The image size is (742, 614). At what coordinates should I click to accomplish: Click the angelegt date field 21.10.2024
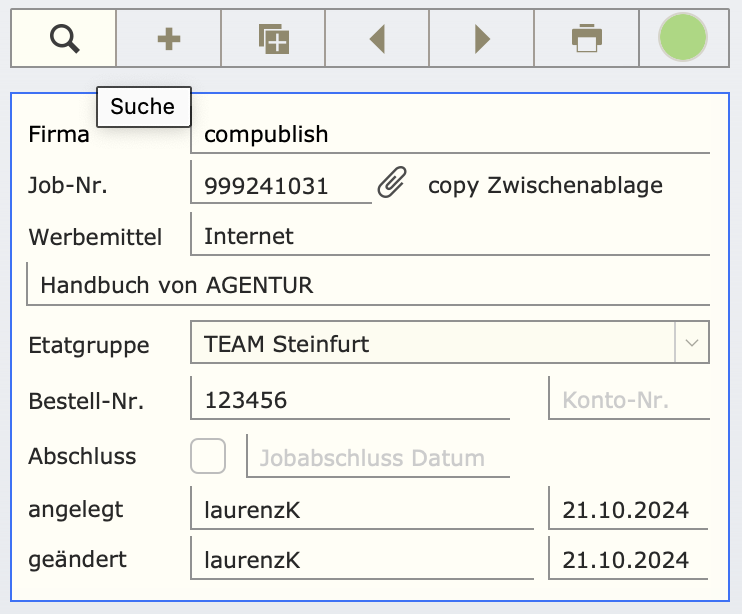[628, 508]
